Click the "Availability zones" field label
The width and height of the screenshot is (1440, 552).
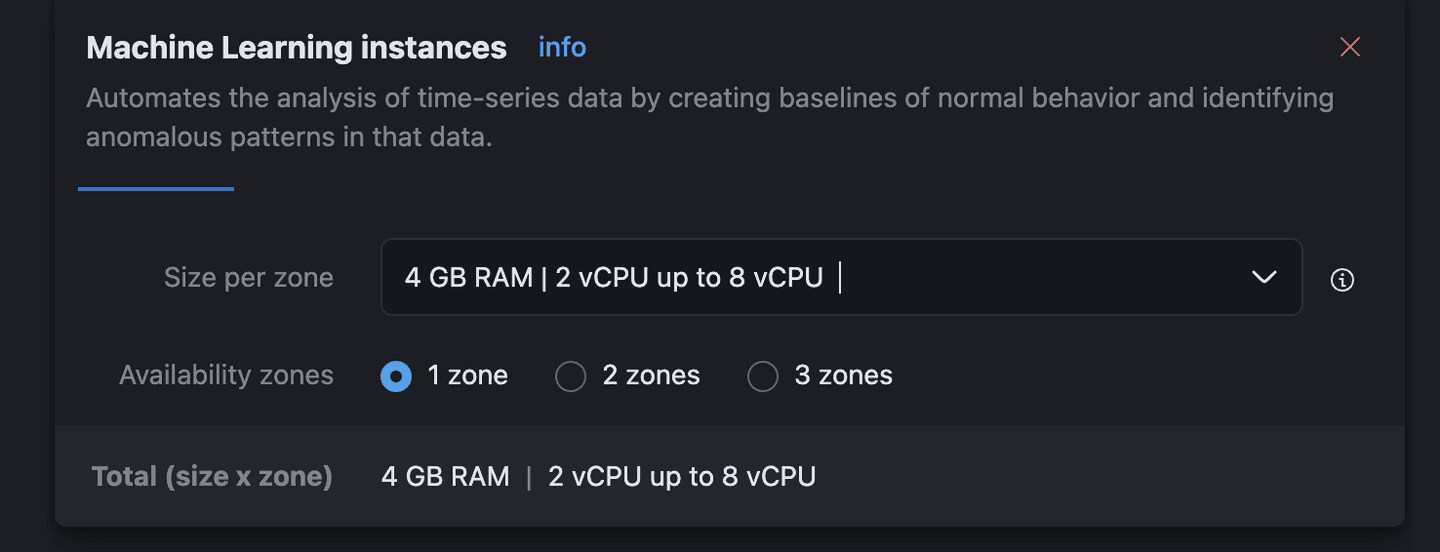coord(226,375)
